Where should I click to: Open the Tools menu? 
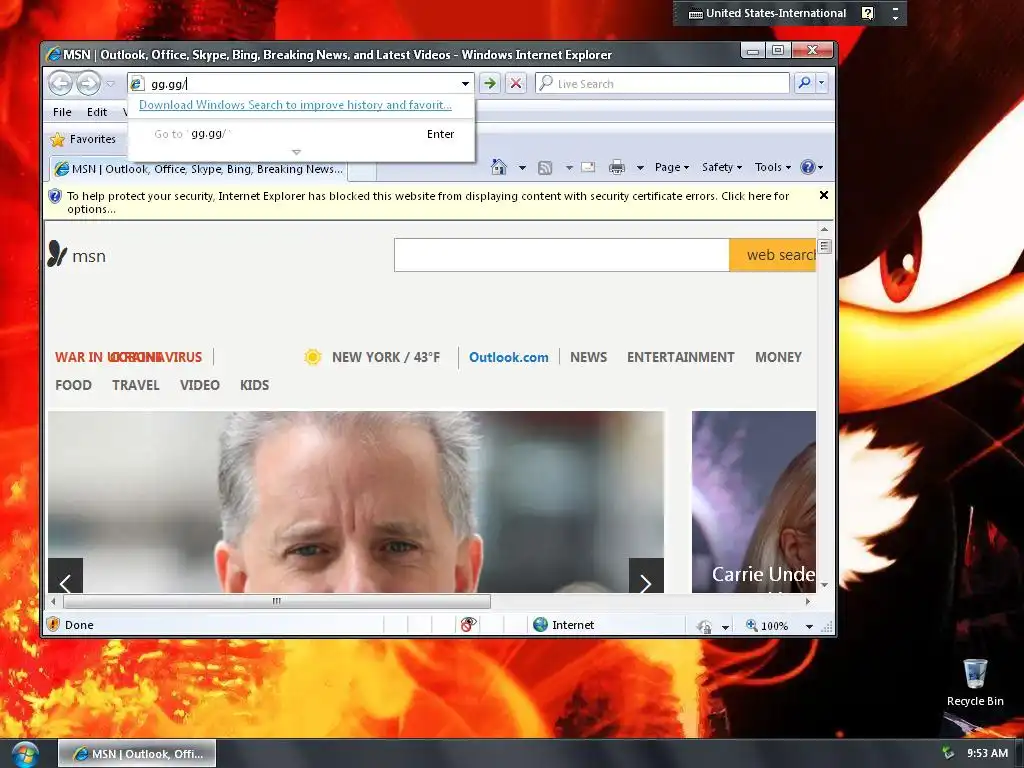(x=773, y=167)
